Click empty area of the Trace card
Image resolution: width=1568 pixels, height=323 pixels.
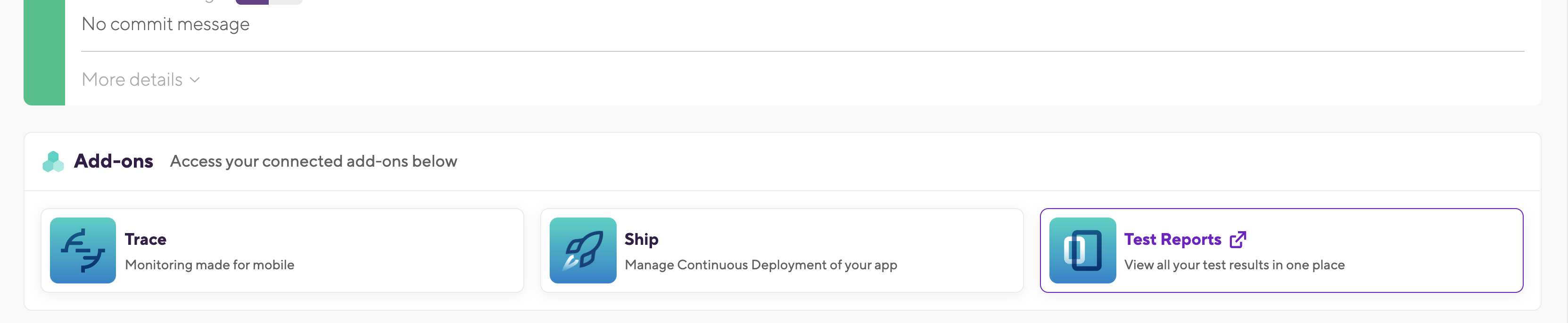(x=408, y=250)
